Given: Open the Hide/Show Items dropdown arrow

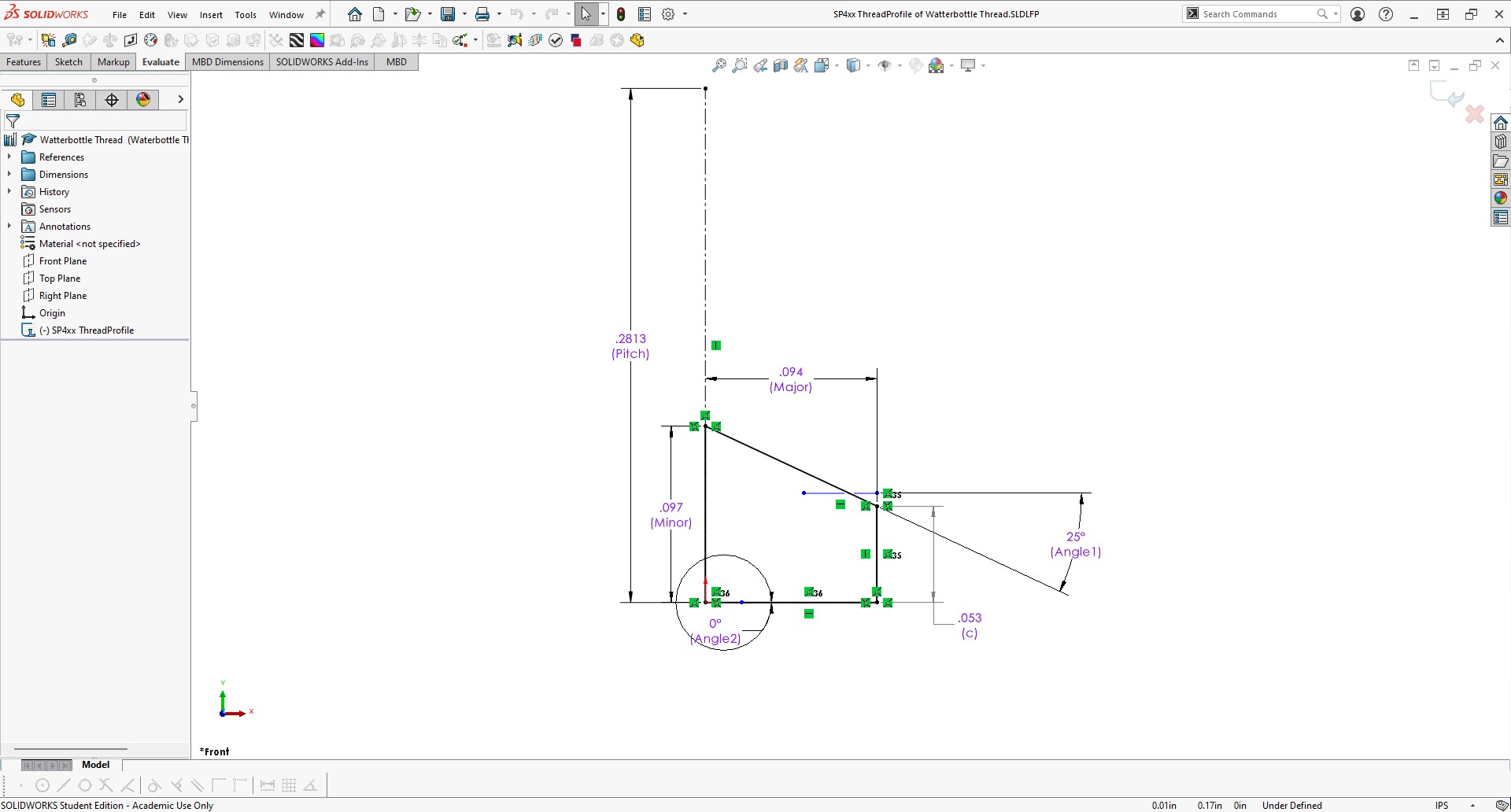Looking at the screenshot, I should click(x=900, y=65).
